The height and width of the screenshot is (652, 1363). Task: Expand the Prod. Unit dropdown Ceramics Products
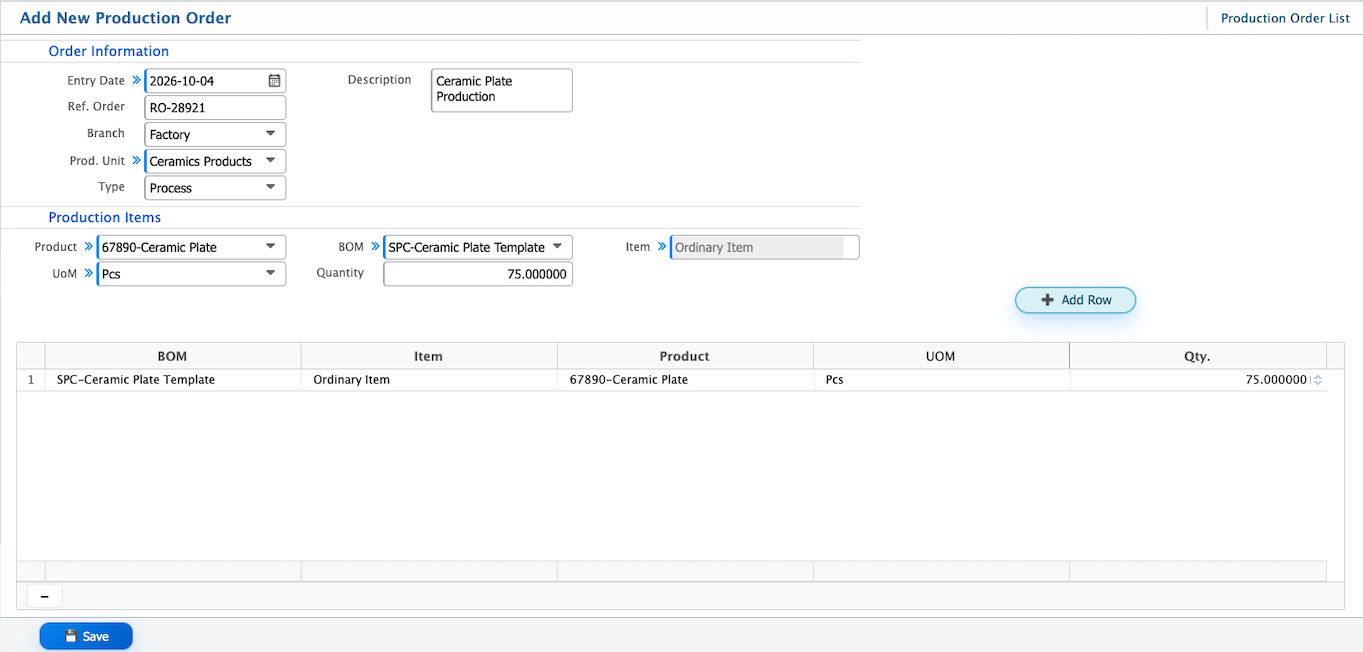pyautogui.click(x=215, y=161)
